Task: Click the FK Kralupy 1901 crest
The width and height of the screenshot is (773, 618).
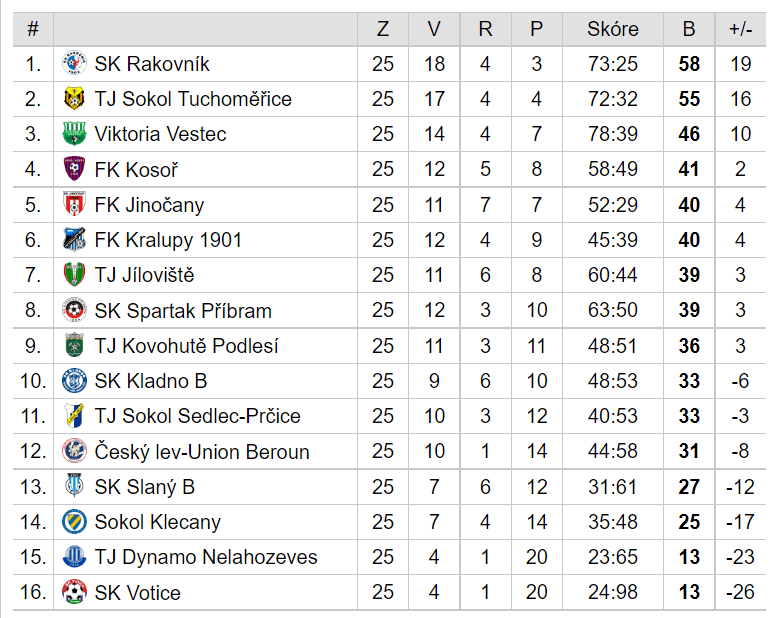Action: [74, 240]
